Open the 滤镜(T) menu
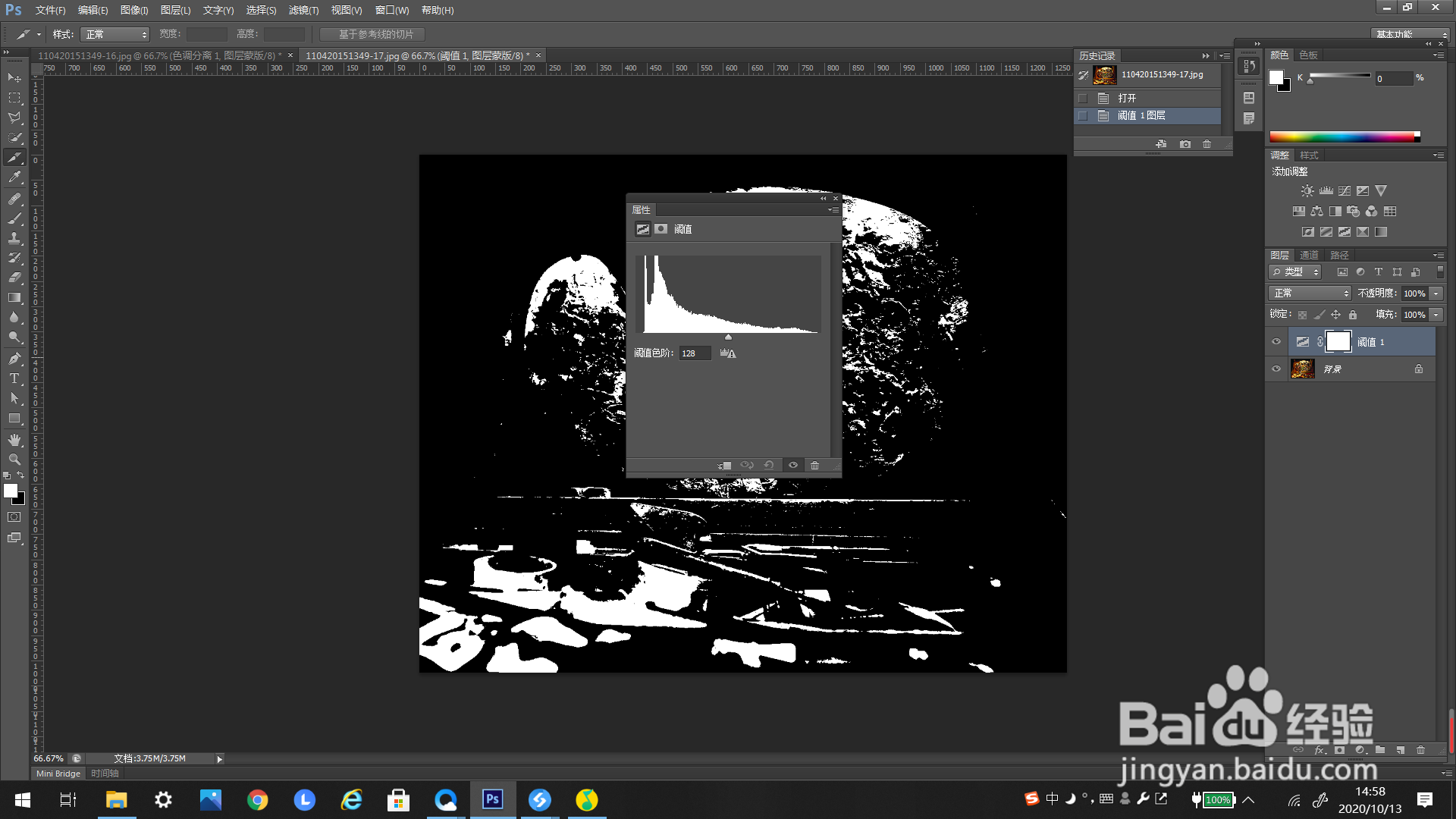This screenshot has height=819, width=1456. tap(303, 10)
